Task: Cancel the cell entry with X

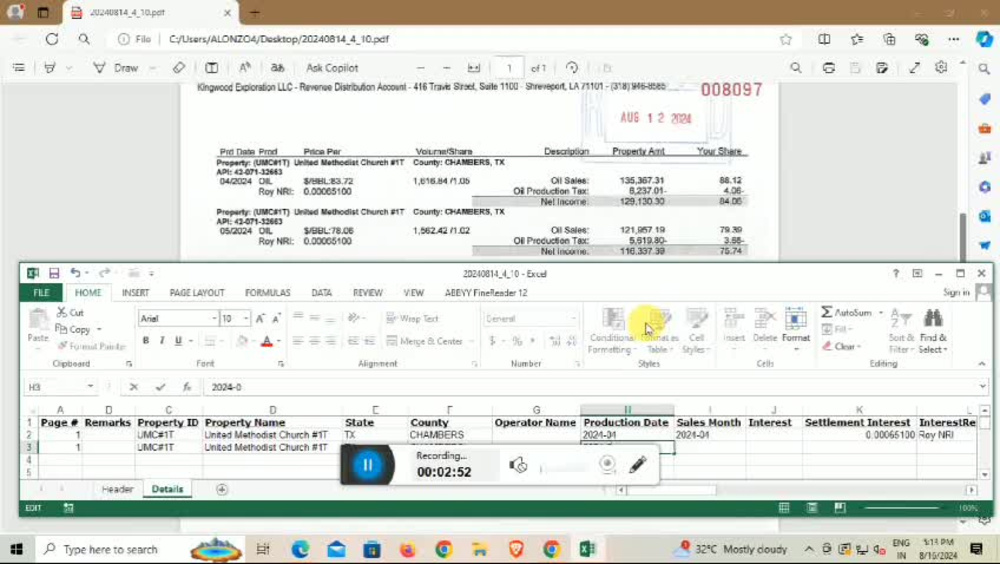Action: click(133, 387)
